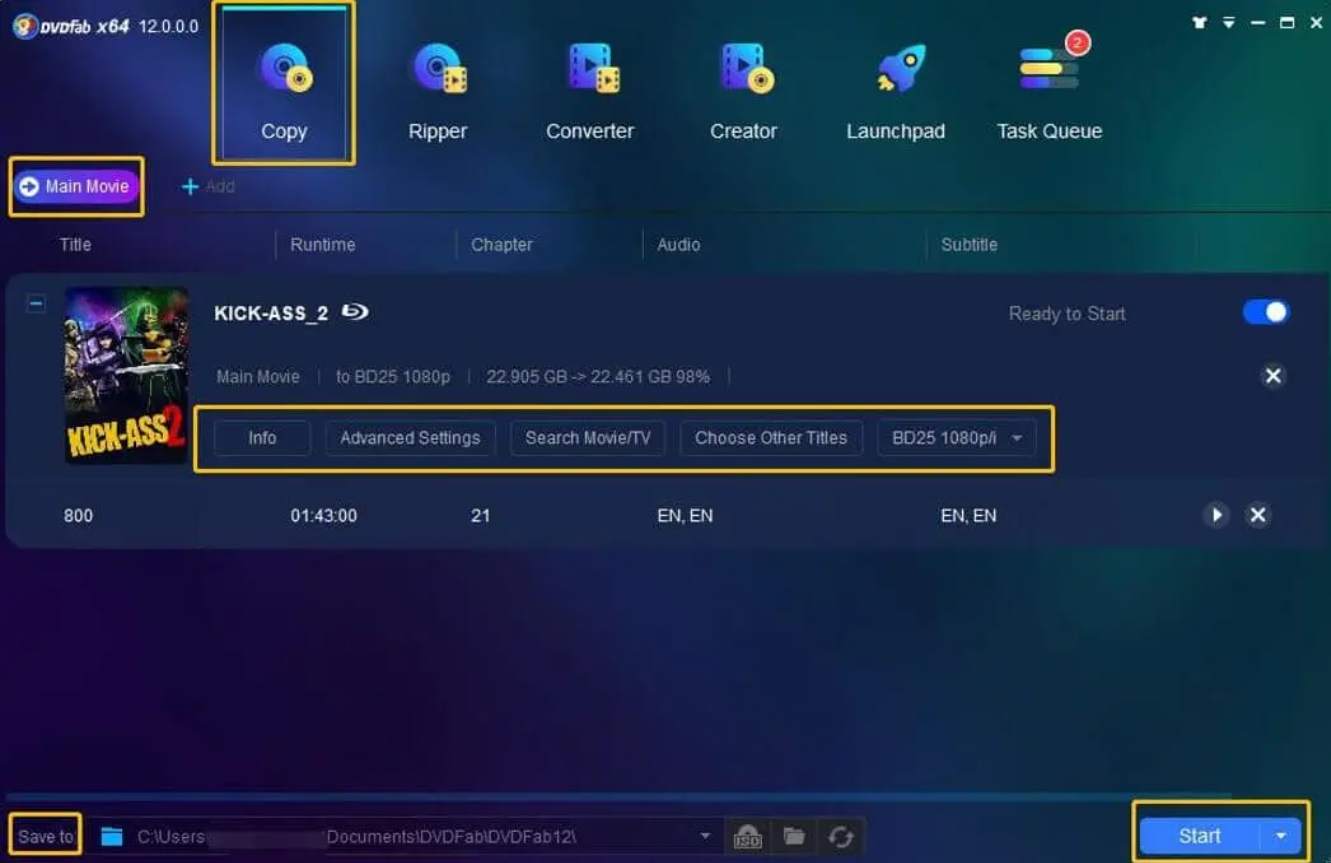Remove title 800 row with X icon
Viewport: 1331px width, 863px height.
[x=1258, y=515]
